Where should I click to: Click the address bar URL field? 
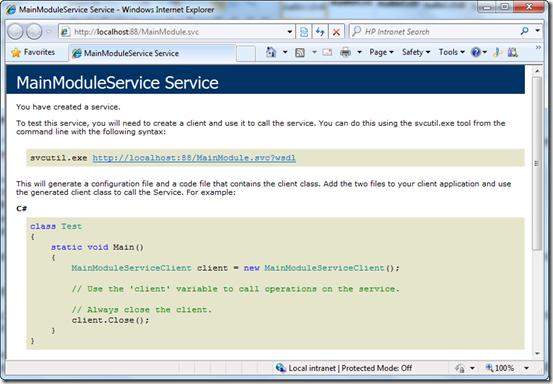point(173,32)
